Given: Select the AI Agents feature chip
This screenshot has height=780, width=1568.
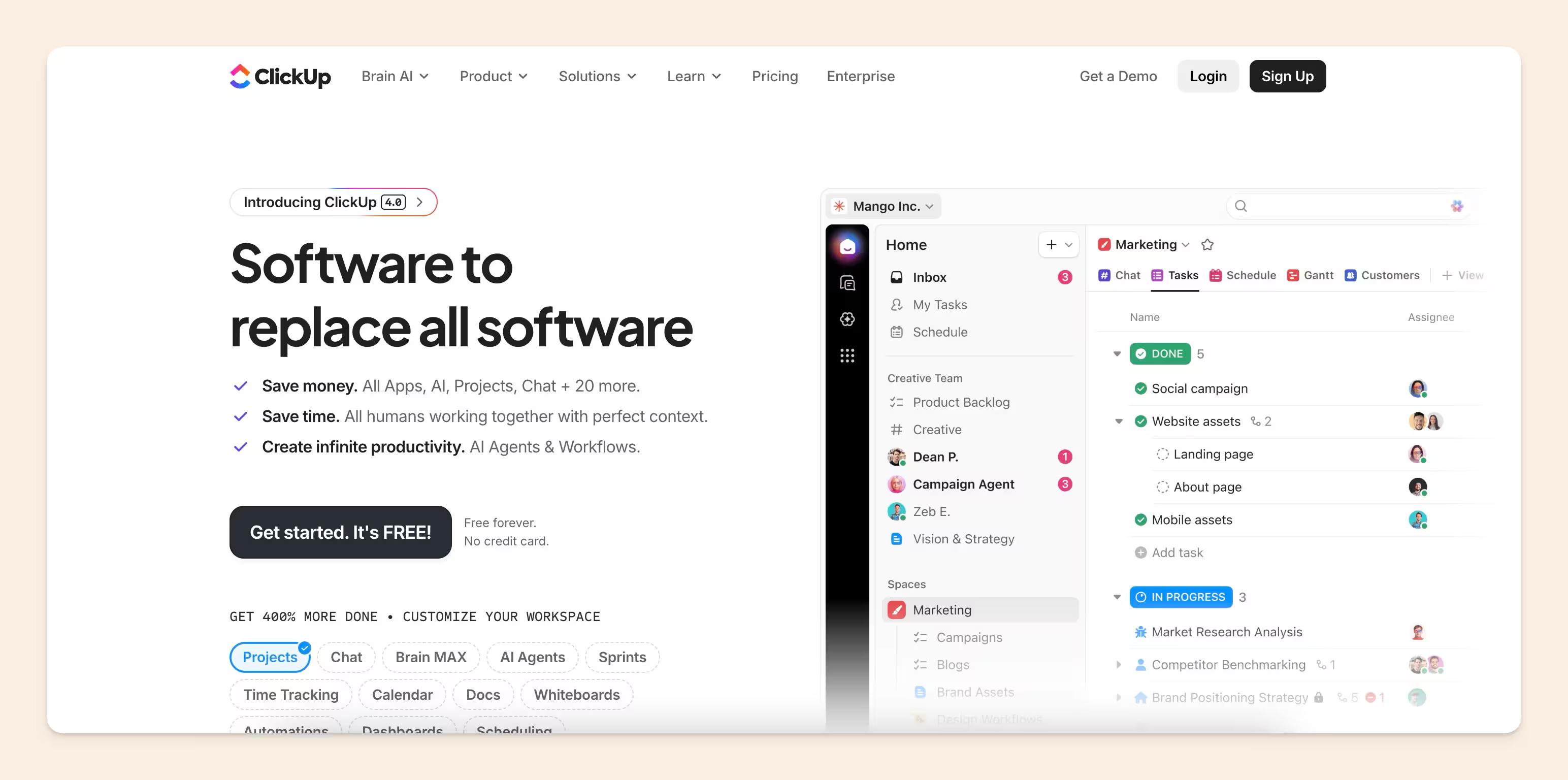Looking at the screenshot, I should pos(533,658).
